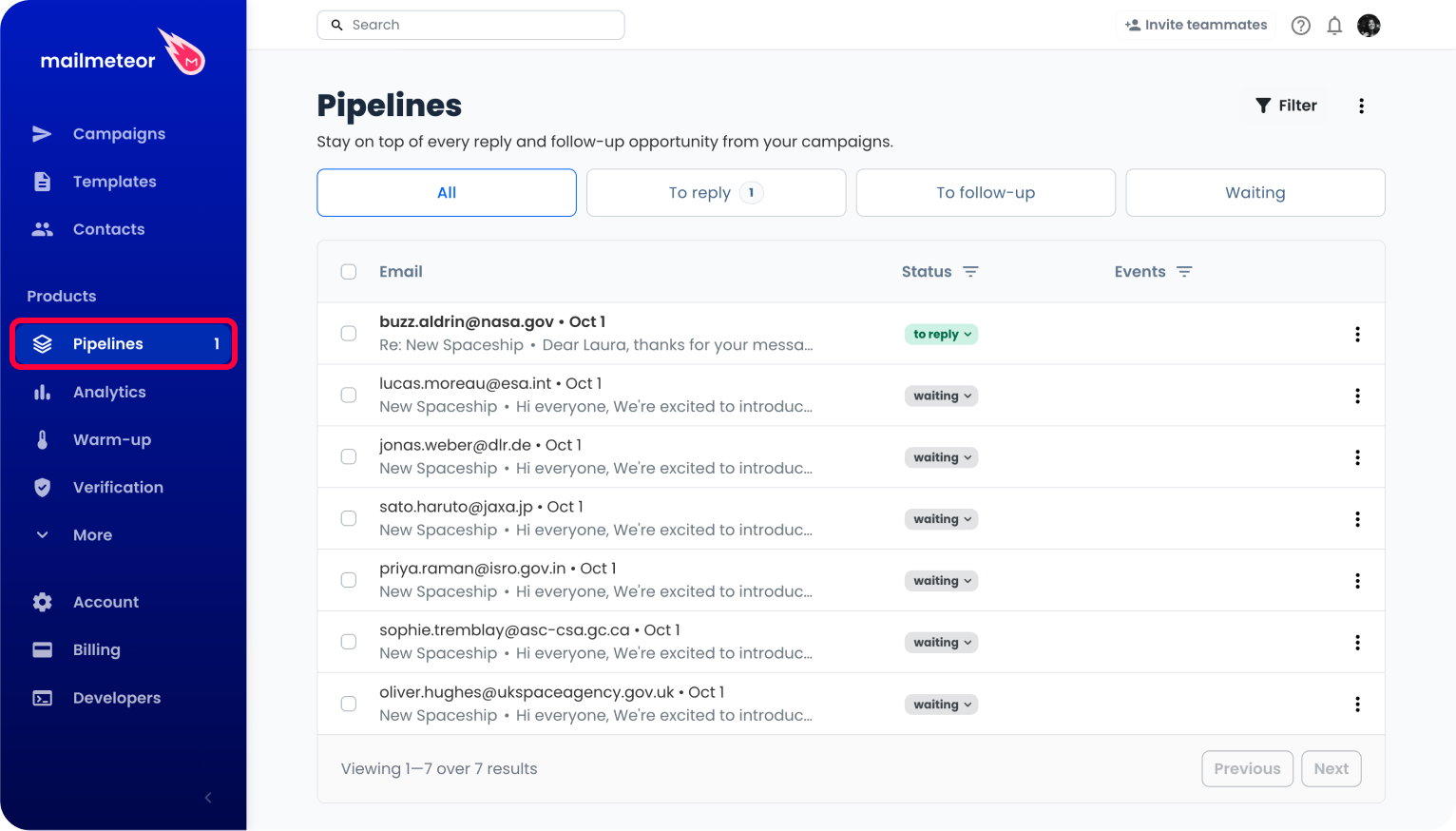
Task: Click the Analytics bar chart icon
Action: coord(42,392)
